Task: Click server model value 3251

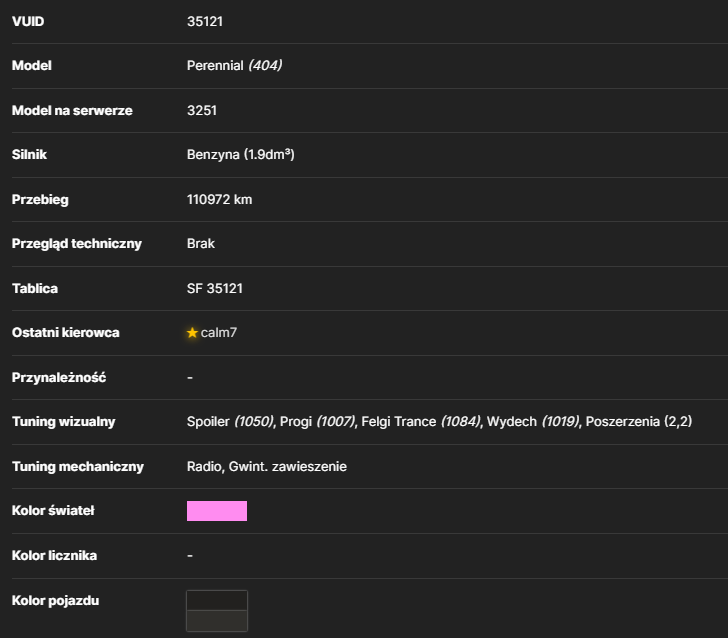Action: point(202,111)
